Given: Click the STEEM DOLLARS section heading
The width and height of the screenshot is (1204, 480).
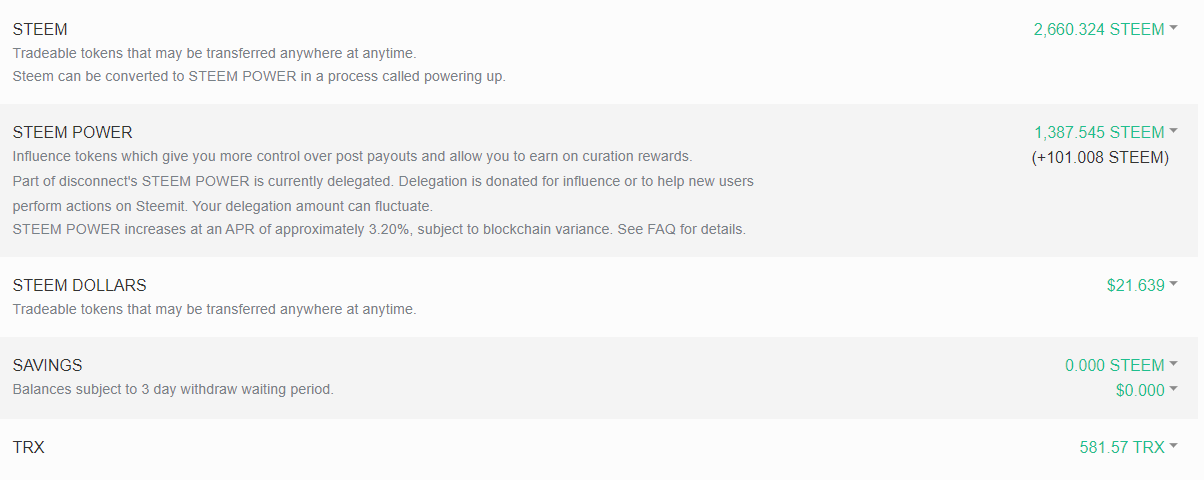Looking at the screenshot, I should click(79, 285).
